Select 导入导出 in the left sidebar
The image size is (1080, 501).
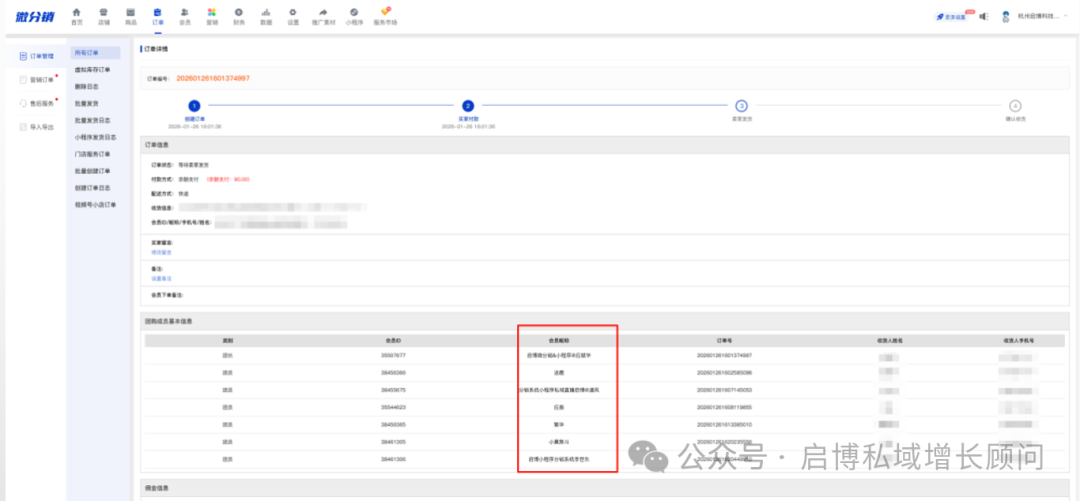point(41,127)
